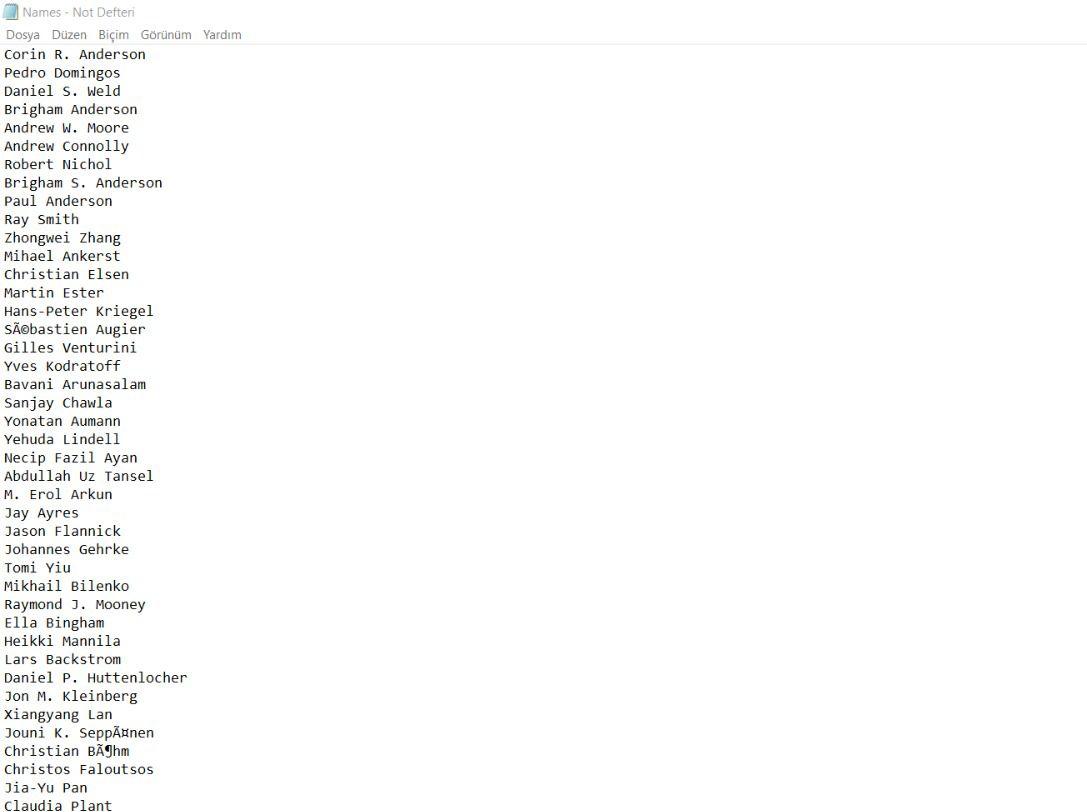Screen dimensions: 1087x812
Task: Click the line 'Jia-Yu Pan'
Action: 46,788
